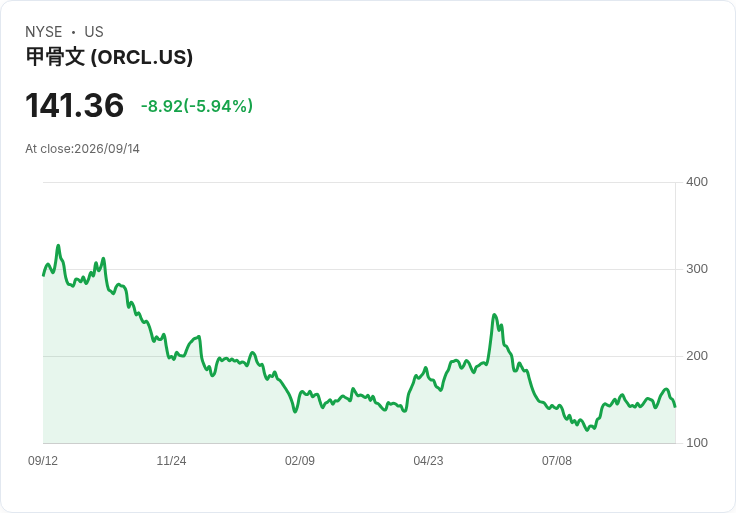Click the 07/08 date axis label
This screenshot has height=513, width=736.
(x=557, y=461)
